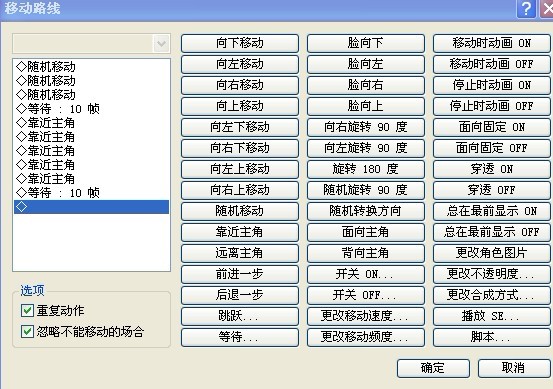
Task: Choose the 向左上移动 button
Action: 240,169
